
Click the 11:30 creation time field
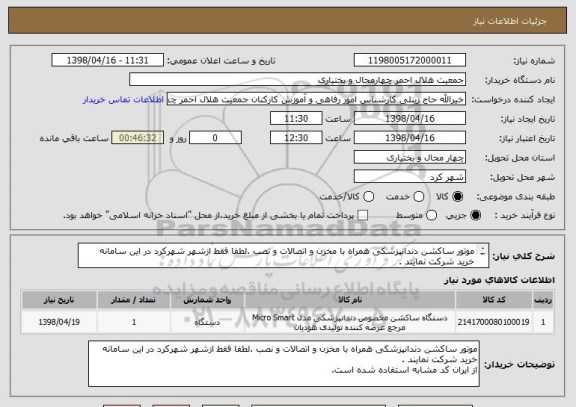tap(296, 119)
